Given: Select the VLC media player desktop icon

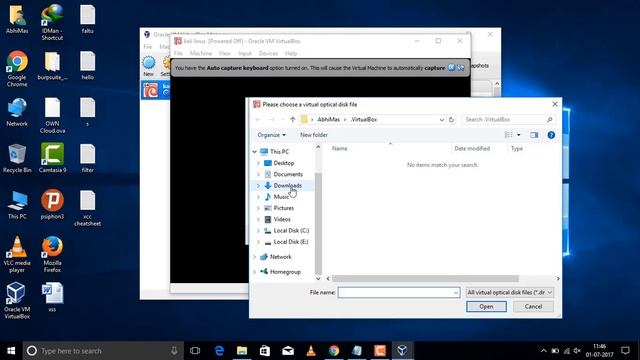Looking at the screenshot, I should [17, 254].
